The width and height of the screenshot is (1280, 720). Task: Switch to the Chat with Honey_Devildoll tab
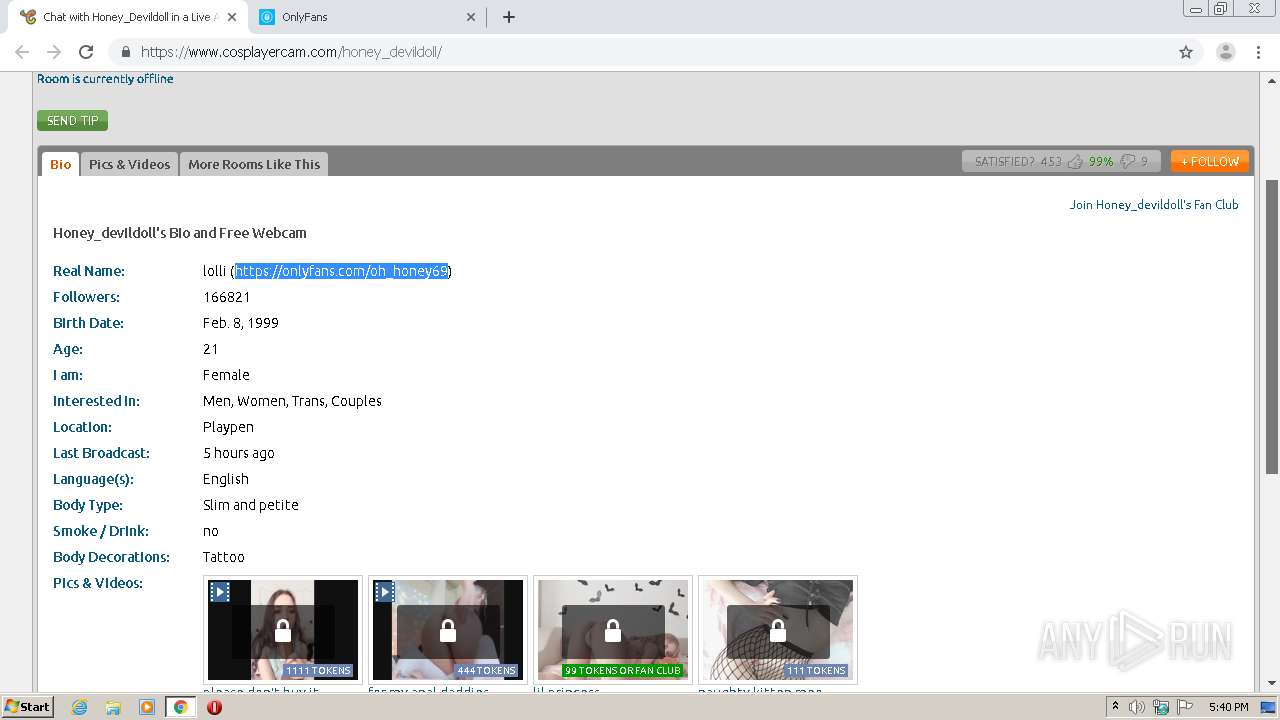click(128, 17)
